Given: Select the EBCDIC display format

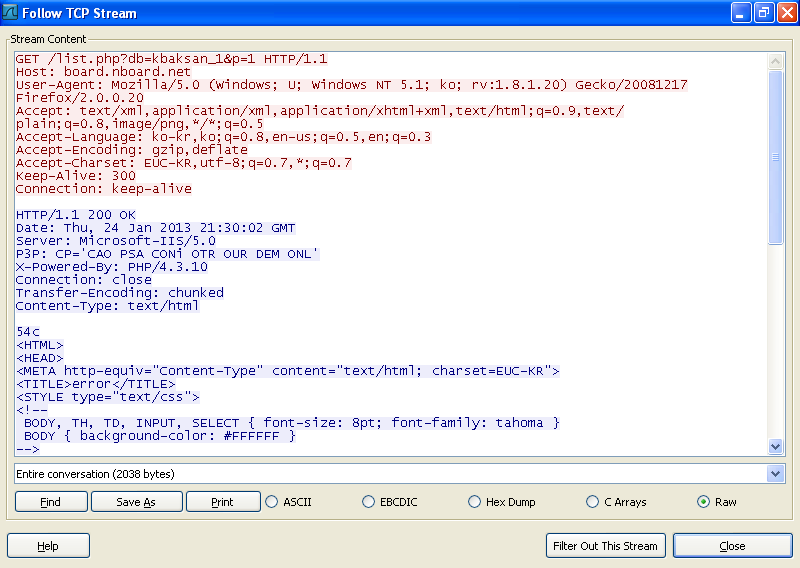Looking at the screenshot, I should coord(369,502).
